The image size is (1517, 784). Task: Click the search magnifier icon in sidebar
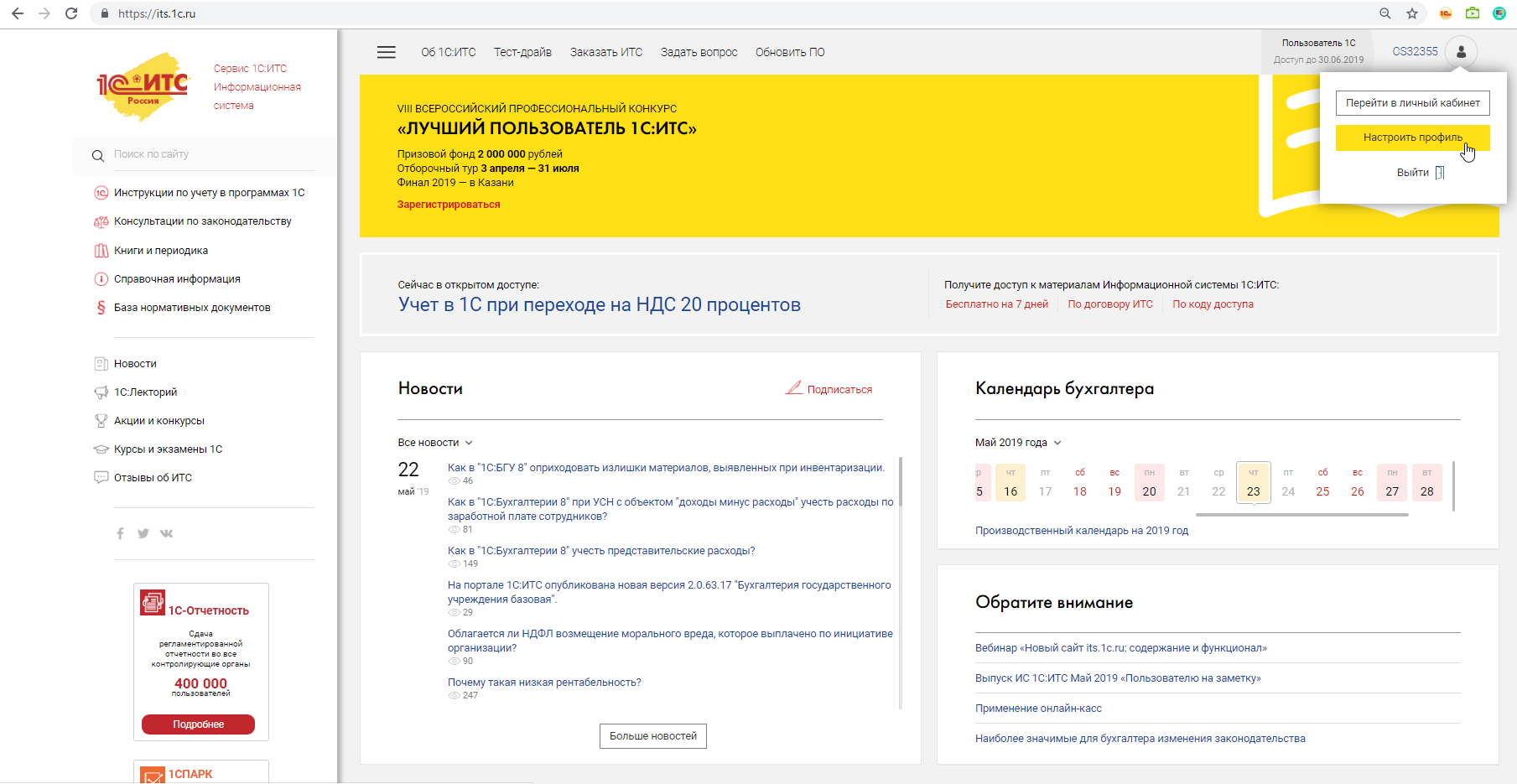click(x=98, y=155)
